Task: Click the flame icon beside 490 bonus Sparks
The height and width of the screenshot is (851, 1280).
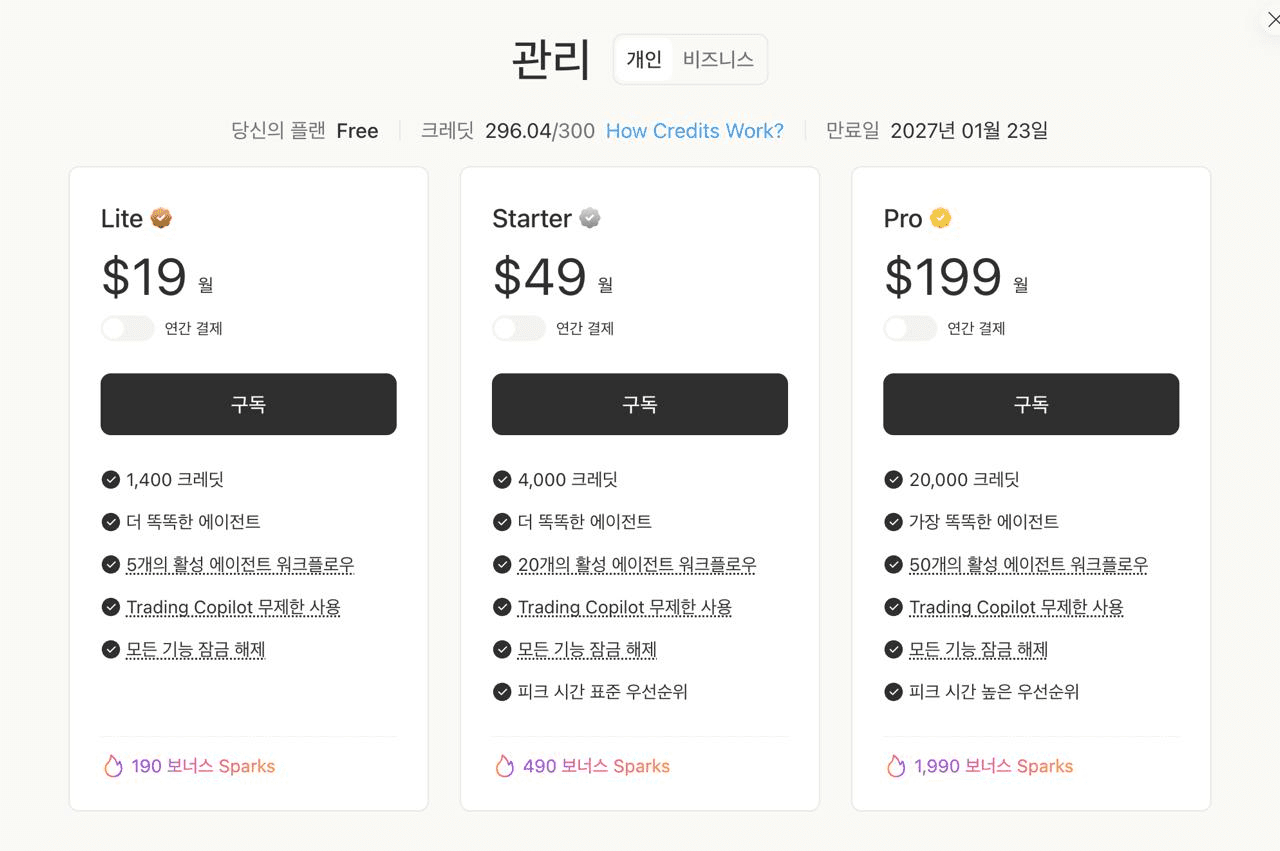Action: coord(504,766)
